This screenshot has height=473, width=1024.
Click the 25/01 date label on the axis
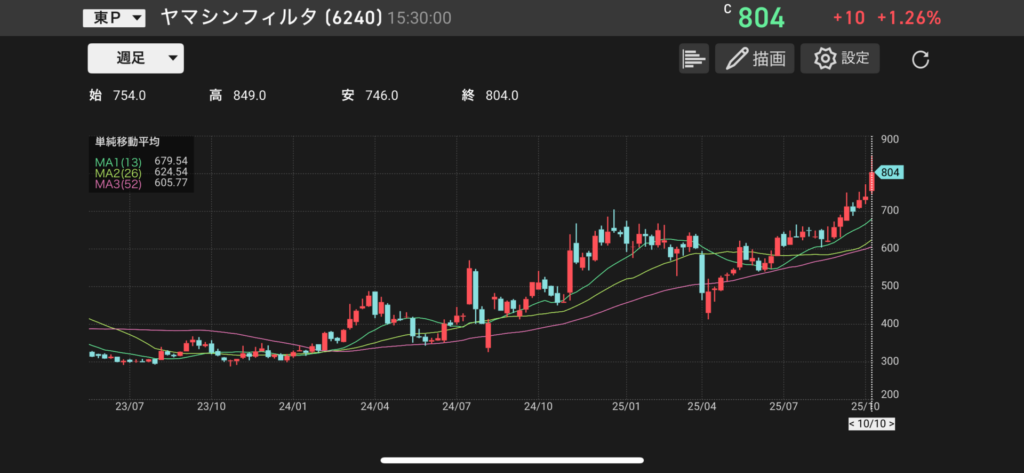pos(626,407)
